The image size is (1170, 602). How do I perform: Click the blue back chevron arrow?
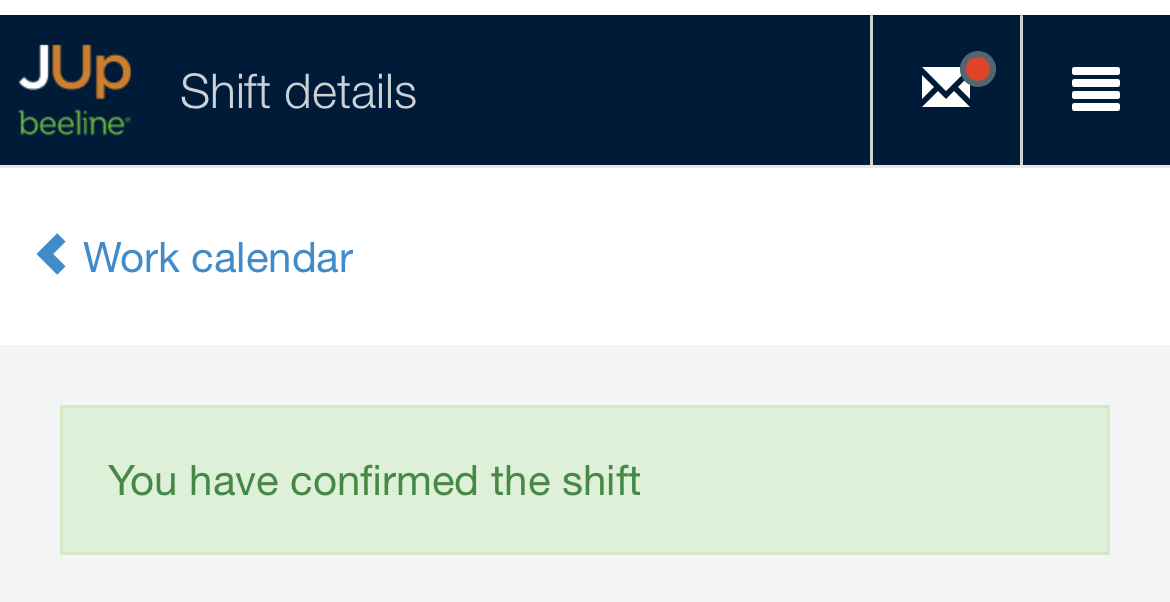pyautogui.click(x=51, y=255)
